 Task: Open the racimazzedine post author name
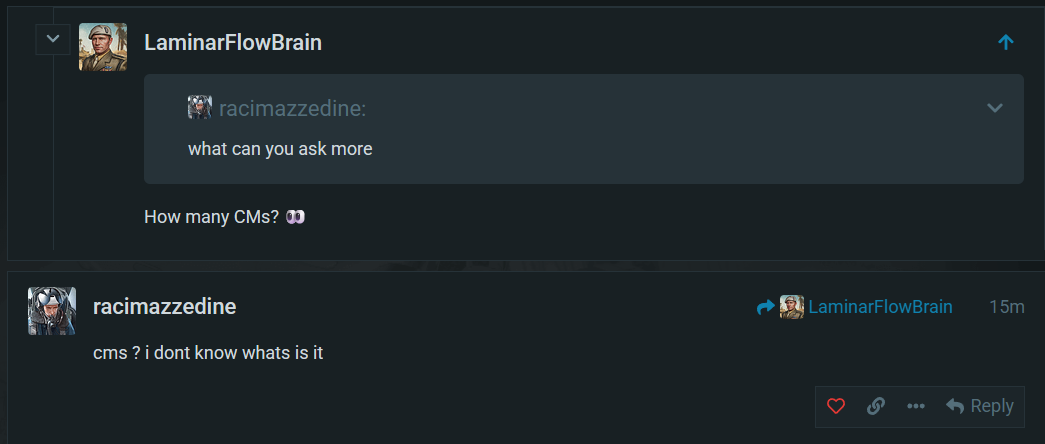pos(164,307)
